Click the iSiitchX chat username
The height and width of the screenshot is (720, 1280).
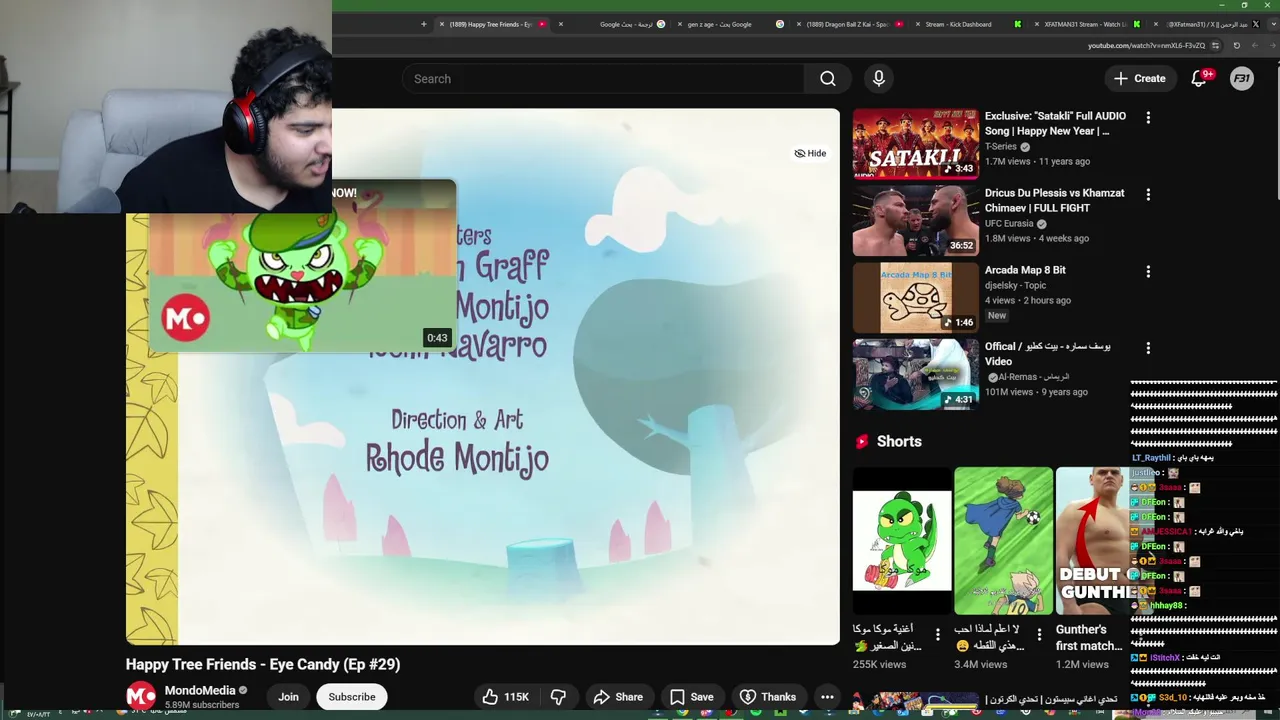(1165, 658)
